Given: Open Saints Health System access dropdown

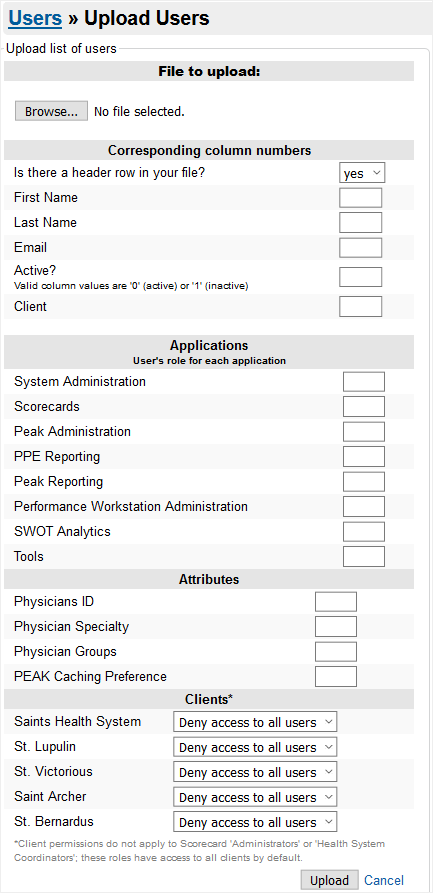Looking at the screenshot, I should 255,722.
